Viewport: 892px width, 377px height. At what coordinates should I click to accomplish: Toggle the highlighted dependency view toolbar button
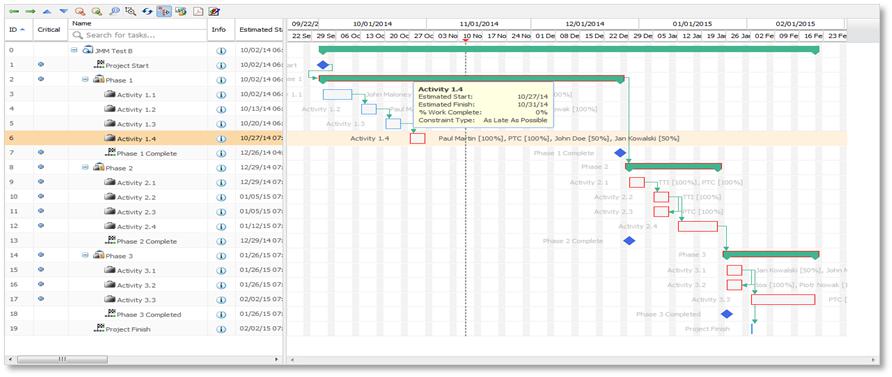click(164, 11)
